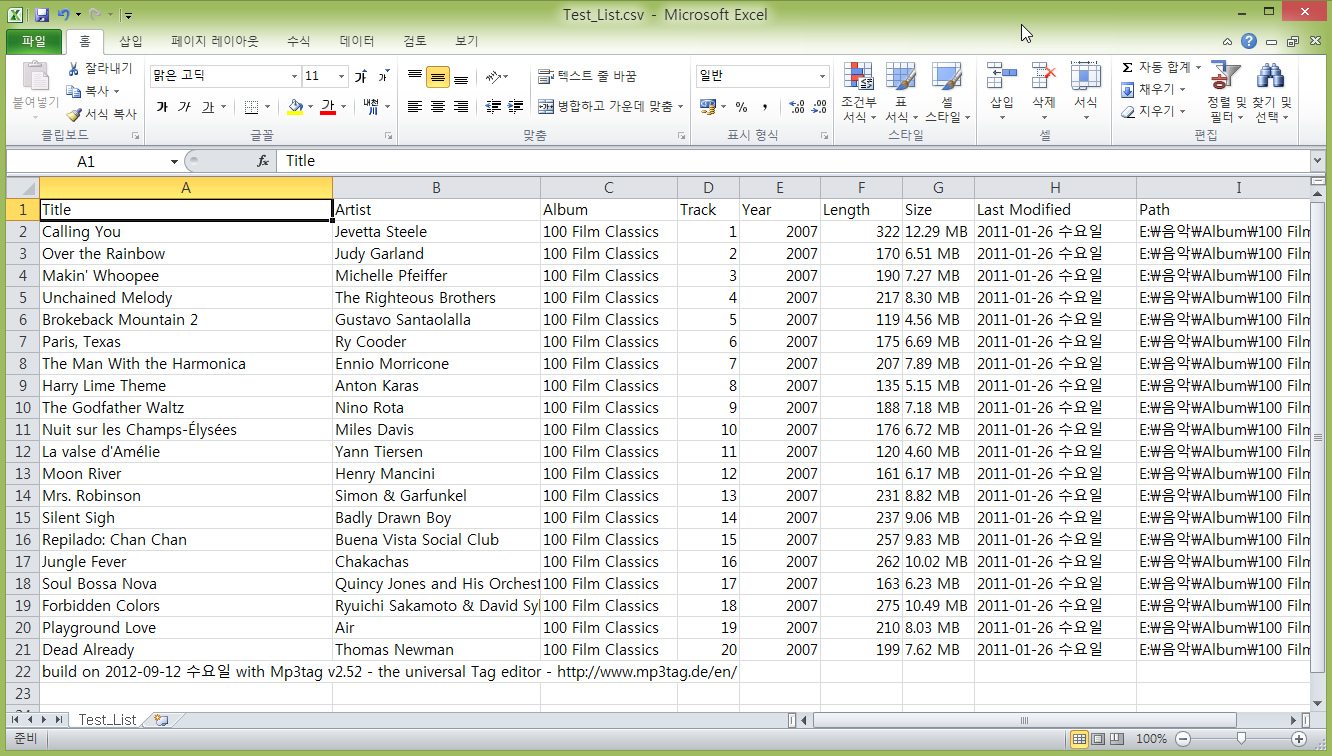Click the Name Box showing A1

click(x=86, y=161)
